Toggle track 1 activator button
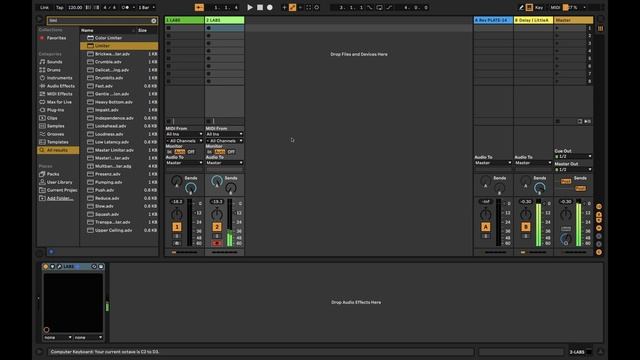 coord(177,227)
